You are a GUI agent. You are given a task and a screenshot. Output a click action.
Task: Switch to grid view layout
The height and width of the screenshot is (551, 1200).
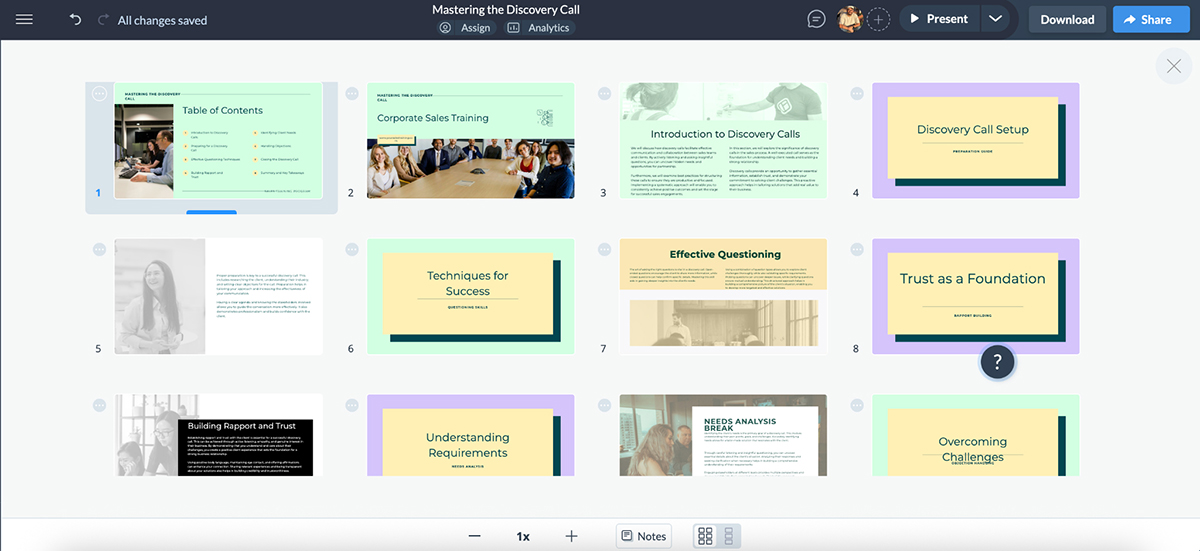click(x=705, y=536)
